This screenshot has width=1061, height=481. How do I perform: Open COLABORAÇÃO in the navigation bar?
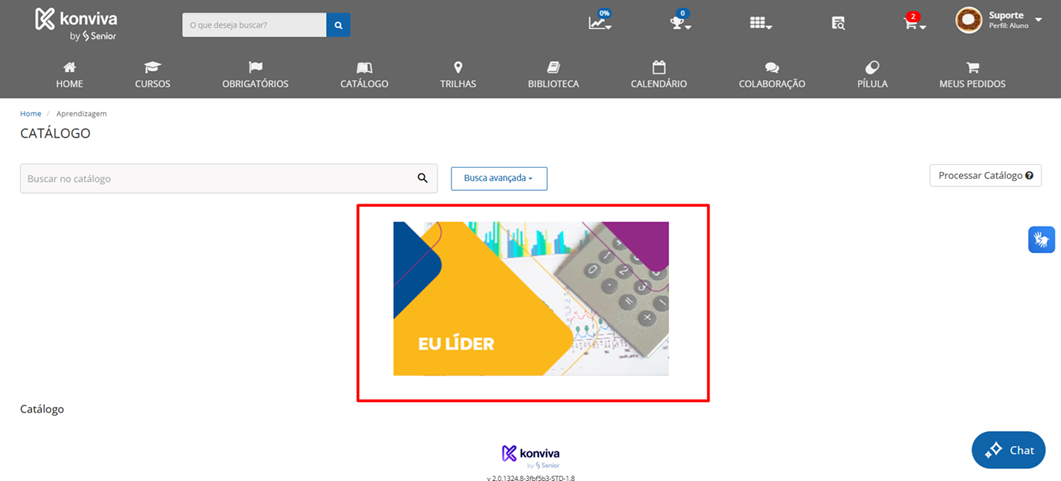click(772, 75)
